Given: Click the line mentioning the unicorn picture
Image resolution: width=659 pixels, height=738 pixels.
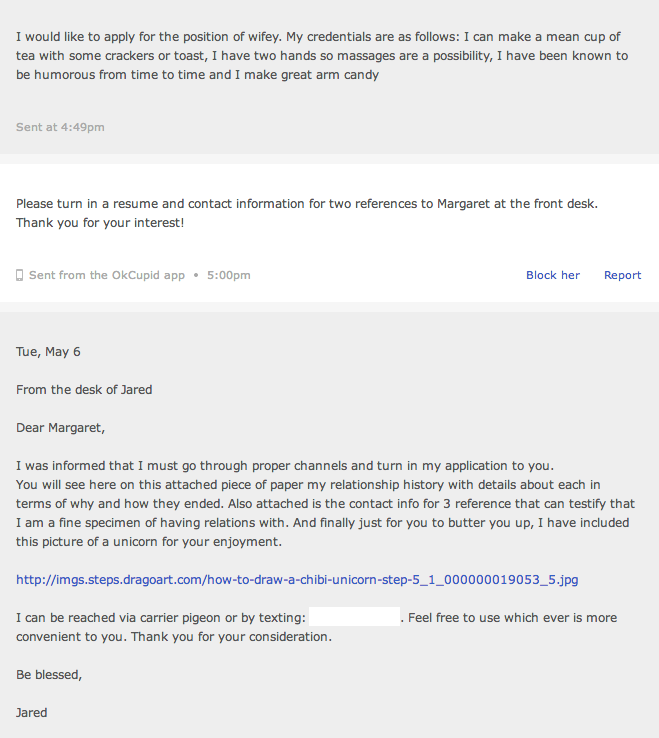Looking at the screenshot, I should 149,542.
